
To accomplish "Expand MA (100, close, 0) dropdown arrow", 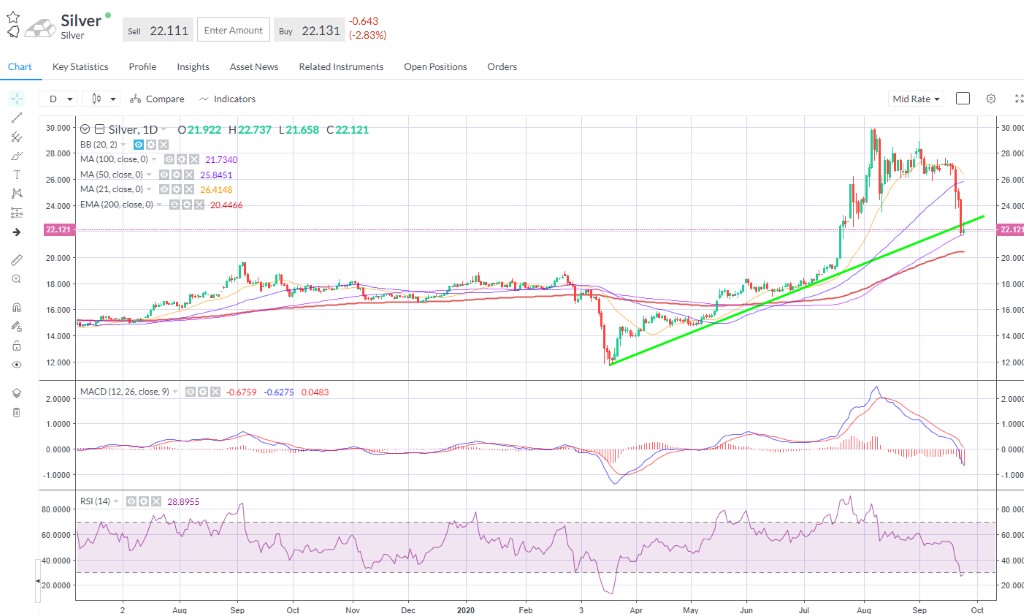I will coord(155,159).
